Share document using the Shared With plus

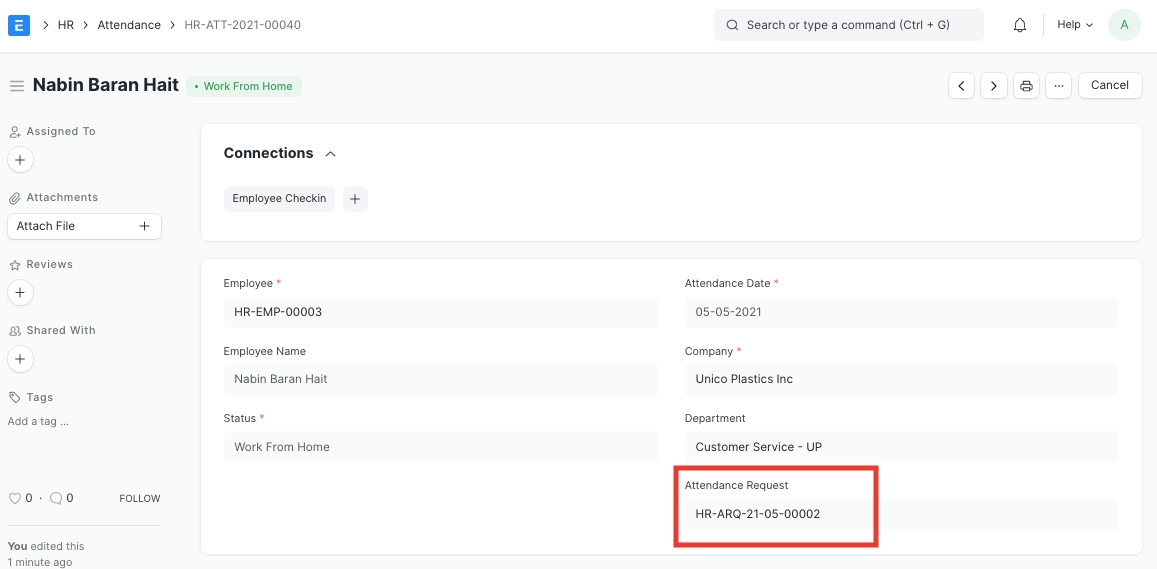coord(20,359)
